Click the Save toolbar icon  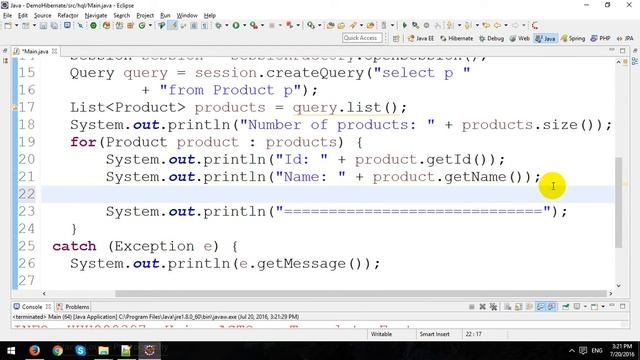pyautogui.click(x=43, y=25)
